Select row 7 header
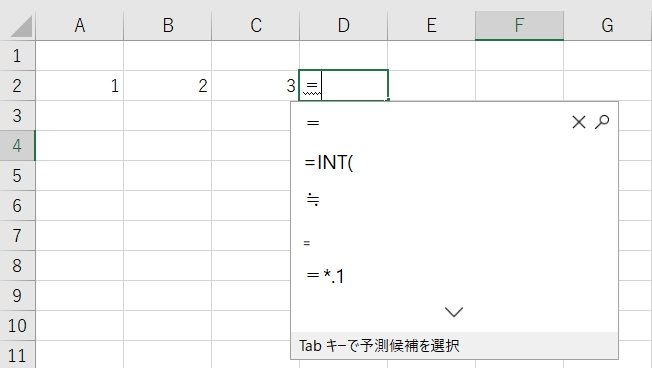 coord(17,236)
